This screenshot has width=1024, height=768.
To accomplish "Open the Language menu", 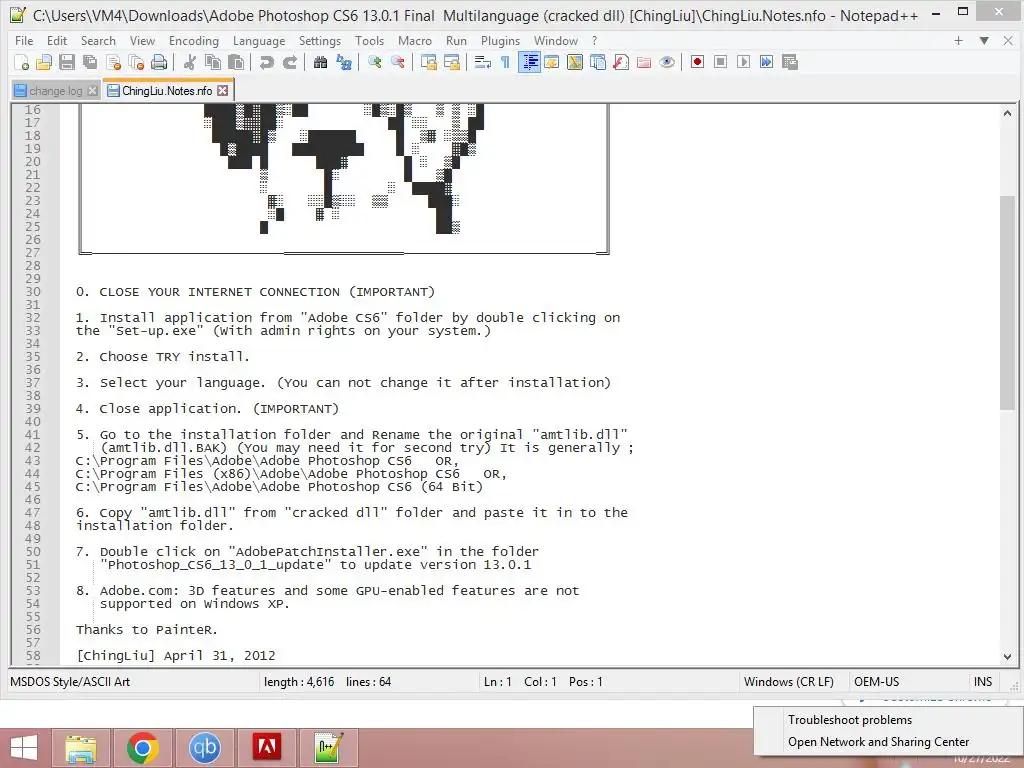I will pos(259,40).
